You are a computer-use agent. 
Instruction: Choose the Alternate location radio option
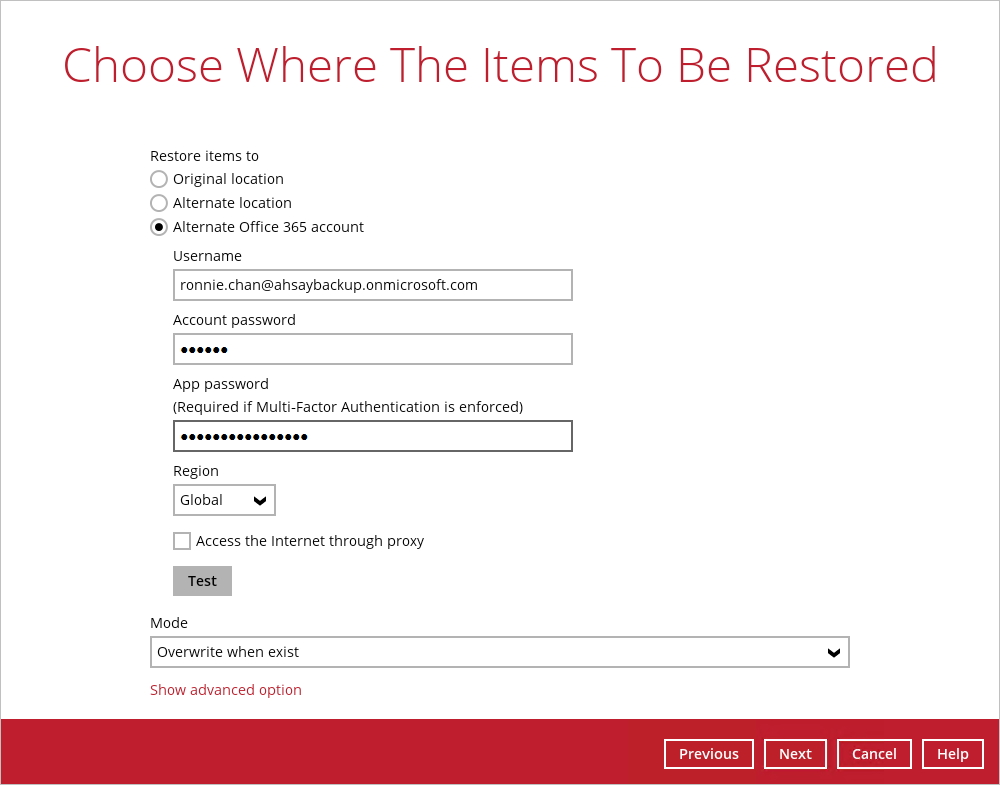(x=159, y=203)
